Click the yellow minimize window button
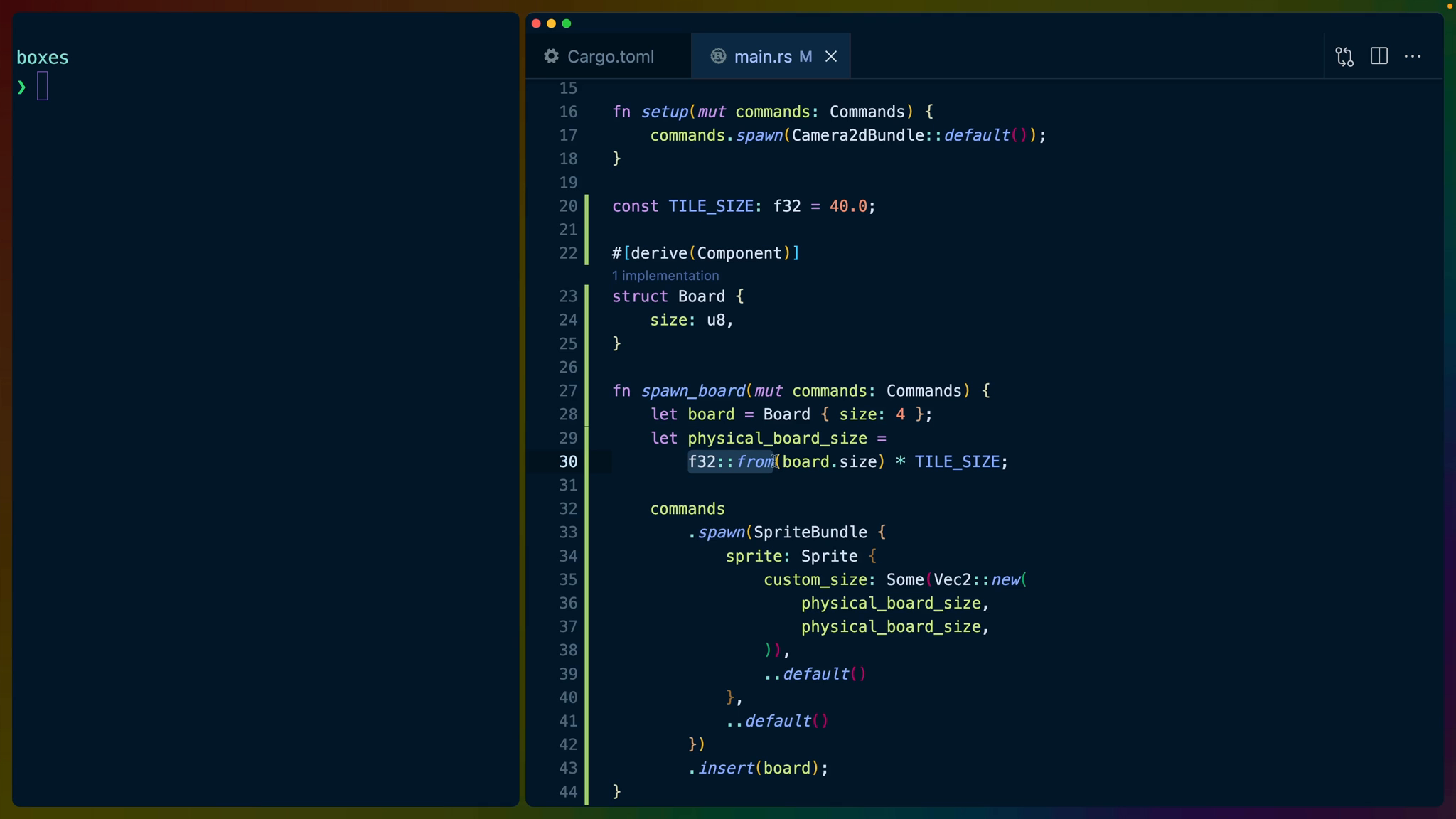Image resolution: width=1456 pixels, height=819 pixels. pos(551,23)
